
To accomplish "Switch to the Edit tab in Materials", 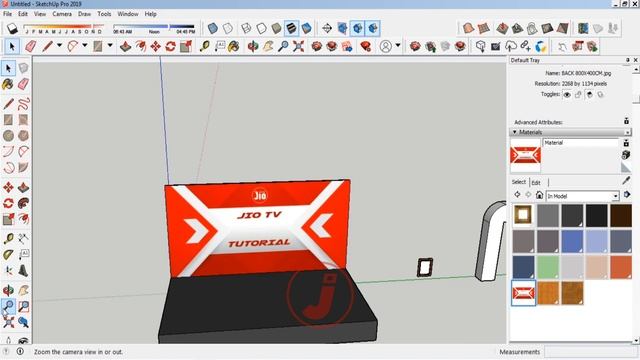I will pyautogui.click(x=536, y=182).
